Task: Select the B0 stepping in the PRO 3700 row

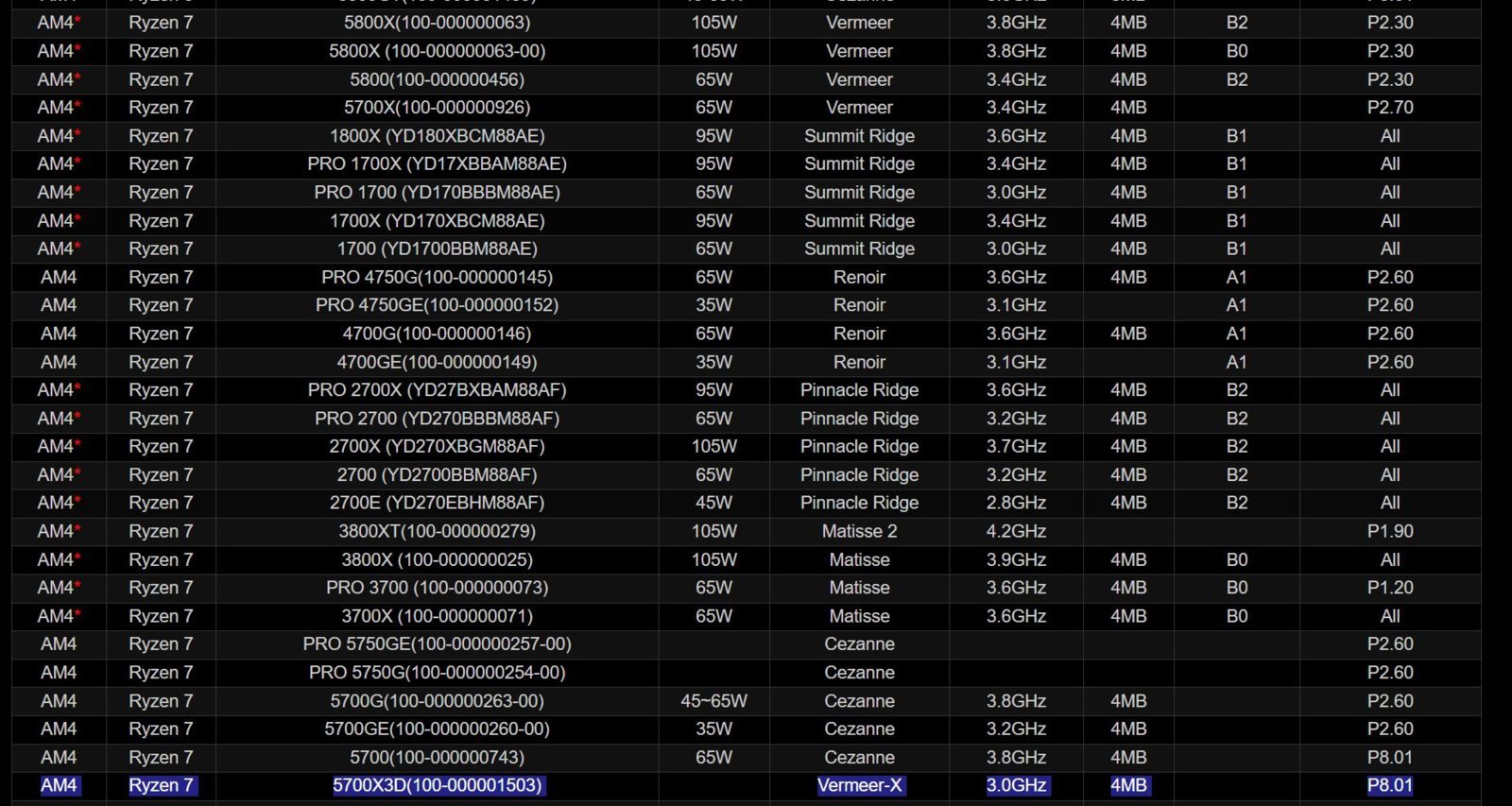Action: [x=1237, y=587]
